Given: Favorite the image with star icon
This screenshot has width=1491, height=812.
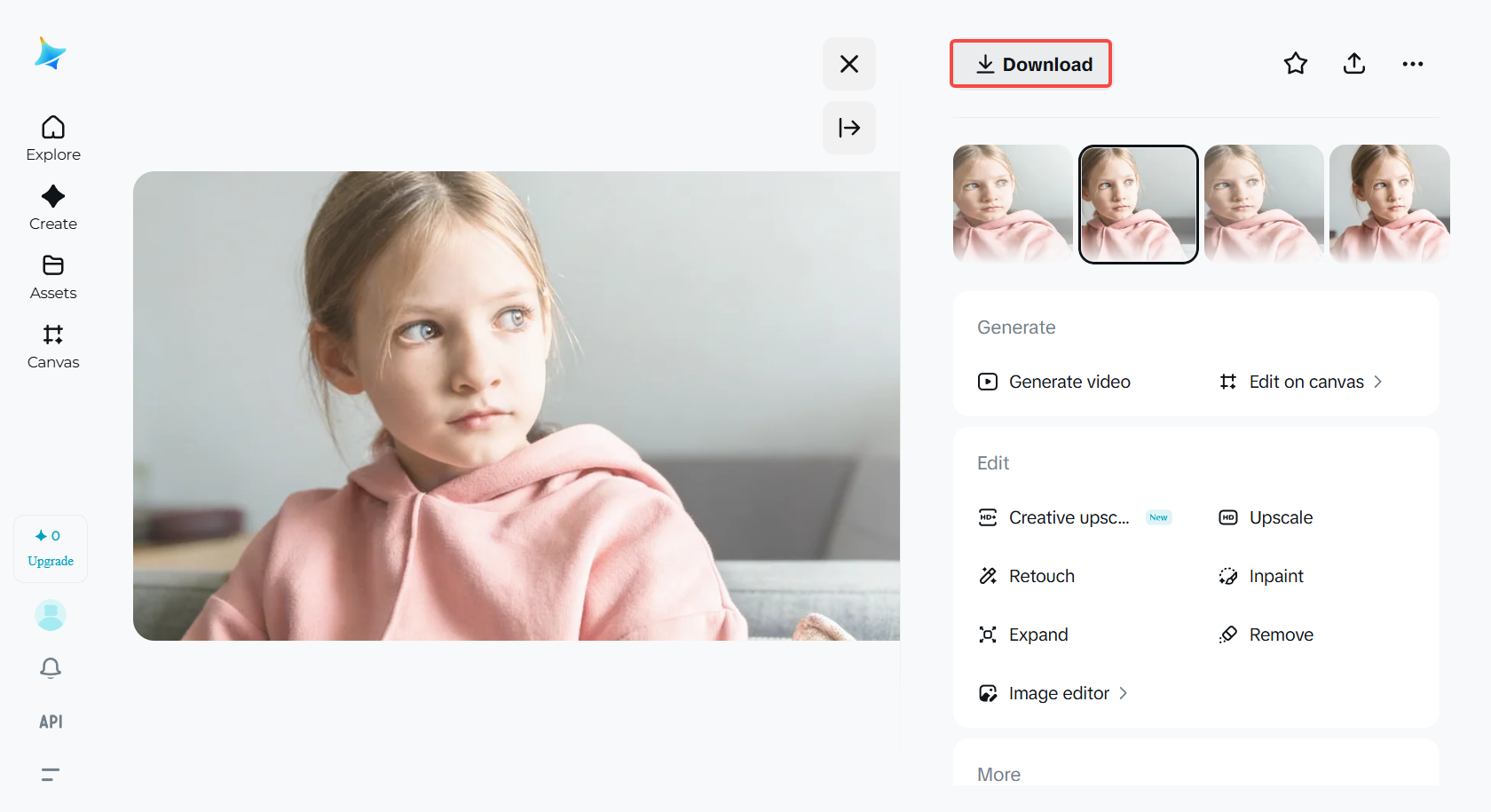Looking at the screenshot, I should tap(1296, 64).
